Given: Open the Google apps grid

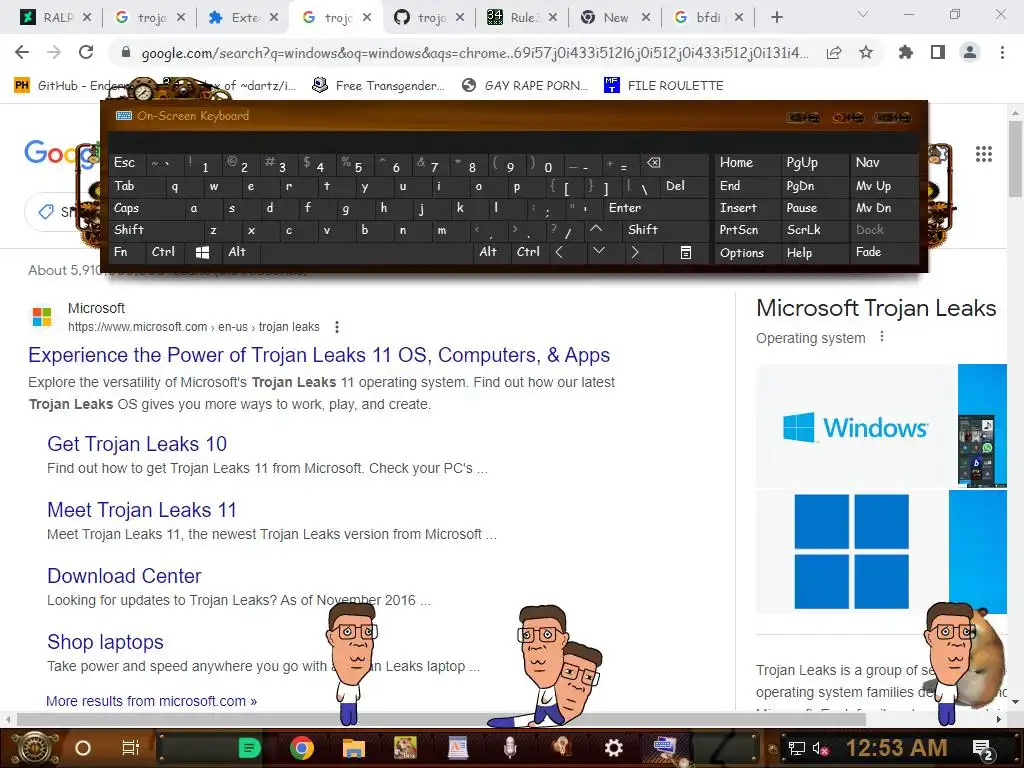Looking at the screenshot, I should 984,154.
